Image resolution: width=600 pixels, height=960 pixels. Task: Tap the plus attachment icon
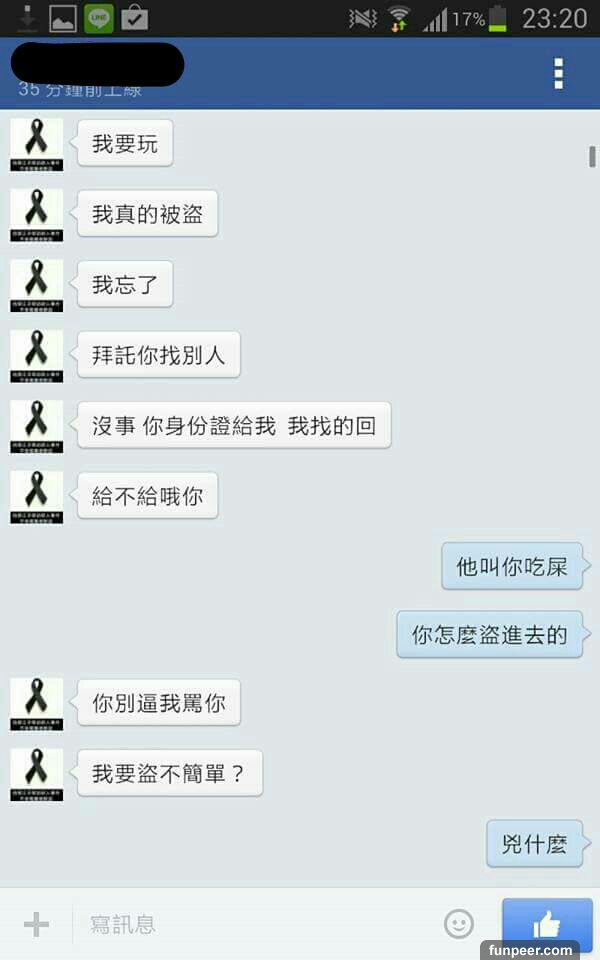36,924
